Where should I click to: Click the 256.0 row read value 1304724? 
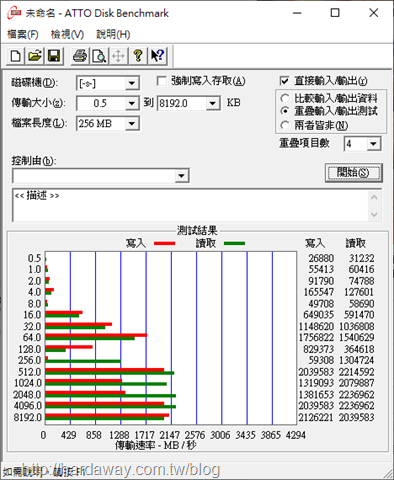(357, 360)
